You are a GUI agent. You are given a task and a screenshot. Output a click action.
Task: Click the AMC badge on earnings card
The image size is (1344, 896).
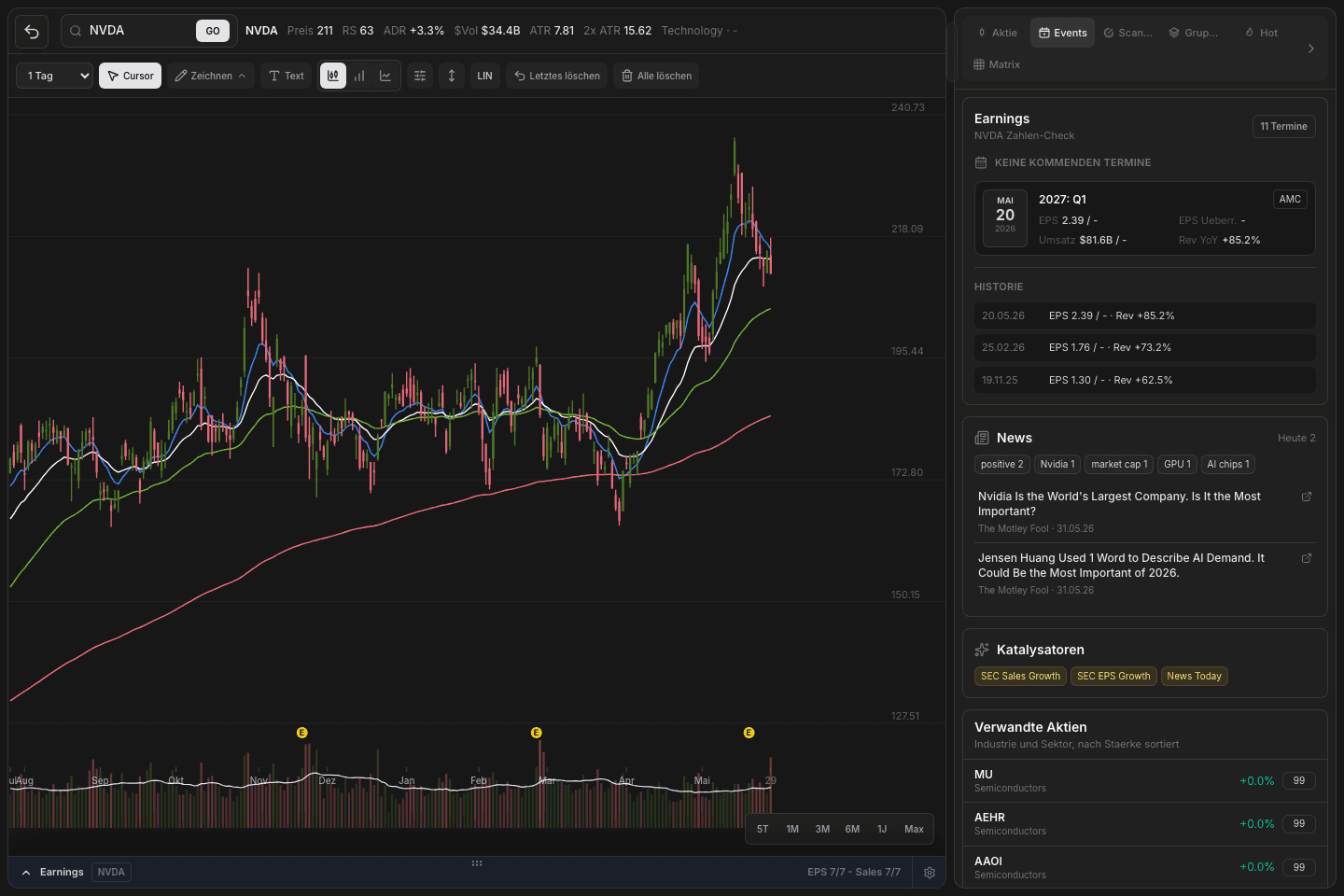pos(1290,199)
